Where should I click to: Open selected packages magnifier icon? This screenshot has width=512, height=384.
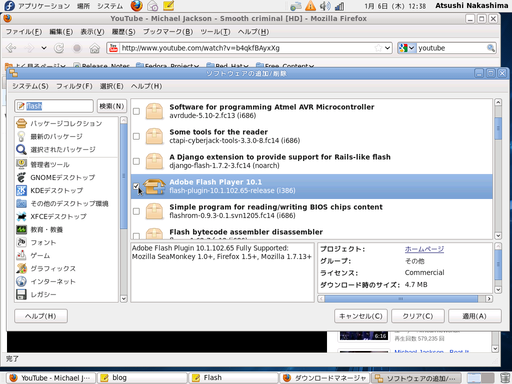(21, 149)
